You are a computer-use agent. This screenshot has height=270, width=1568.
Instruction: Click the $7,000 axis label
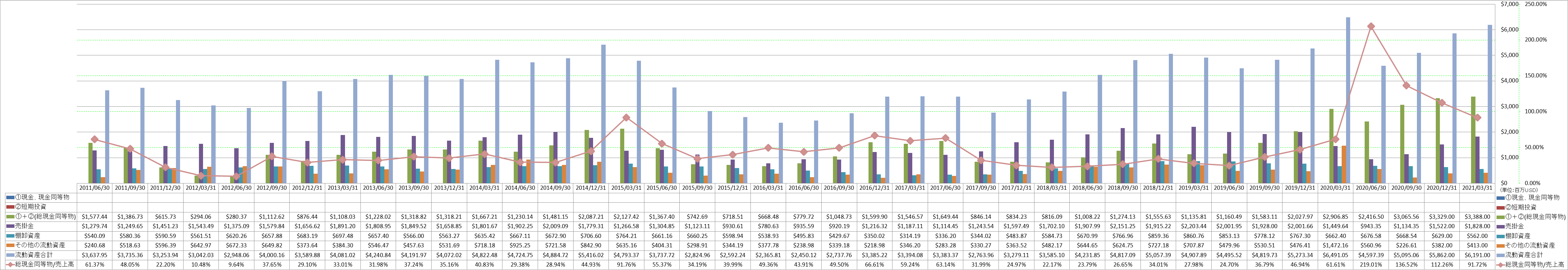pos(1509,4)
